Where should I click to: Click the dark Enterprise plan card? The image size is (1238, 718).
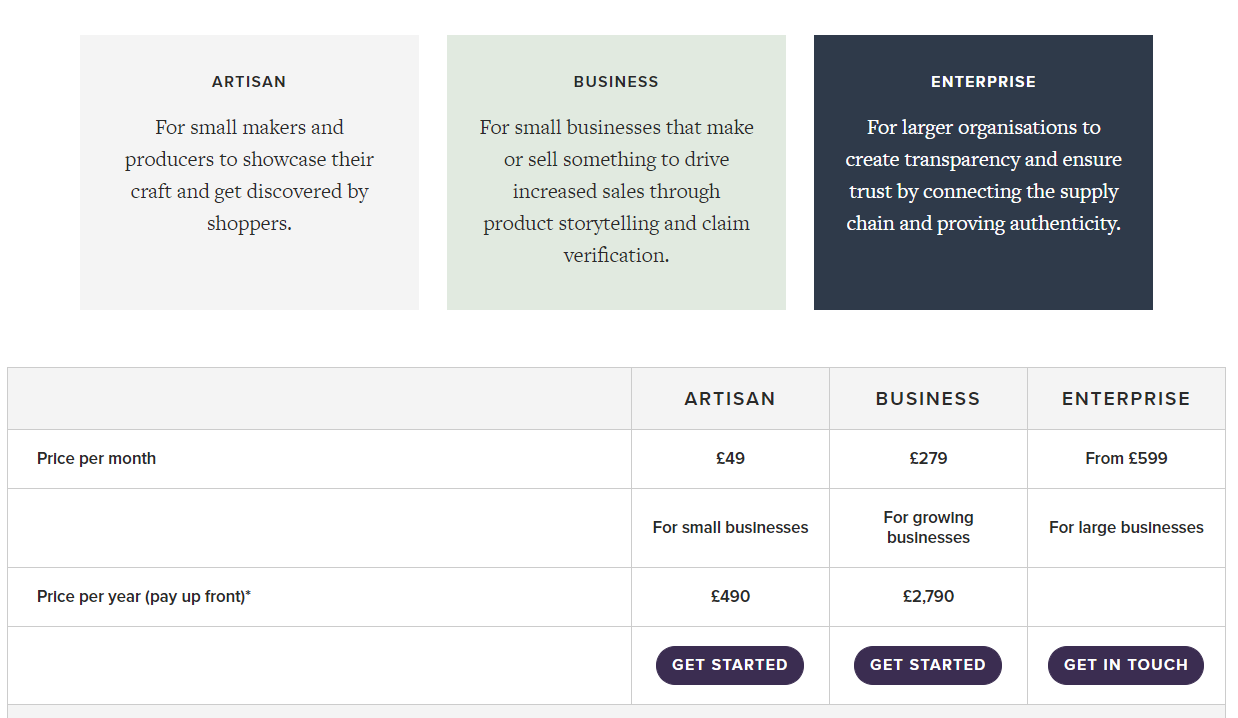tap(983, 171)
